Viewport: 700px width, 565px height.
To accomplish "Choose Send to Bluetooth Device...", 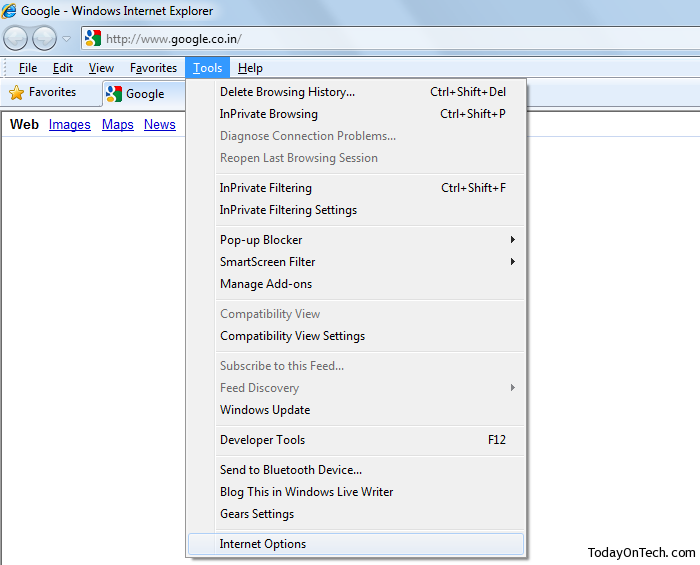I will pos(356,470).
